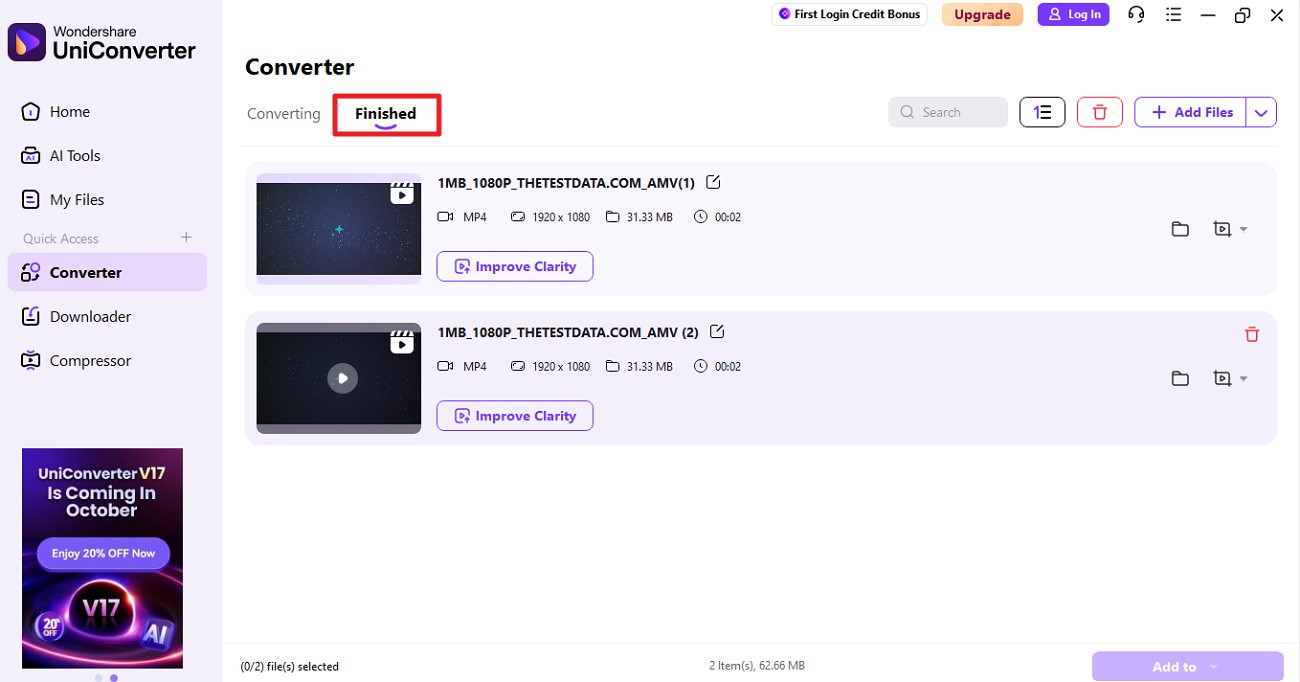Open the Compressor tool
This screenshot has width=1300, height=682.
click(76, 360)
